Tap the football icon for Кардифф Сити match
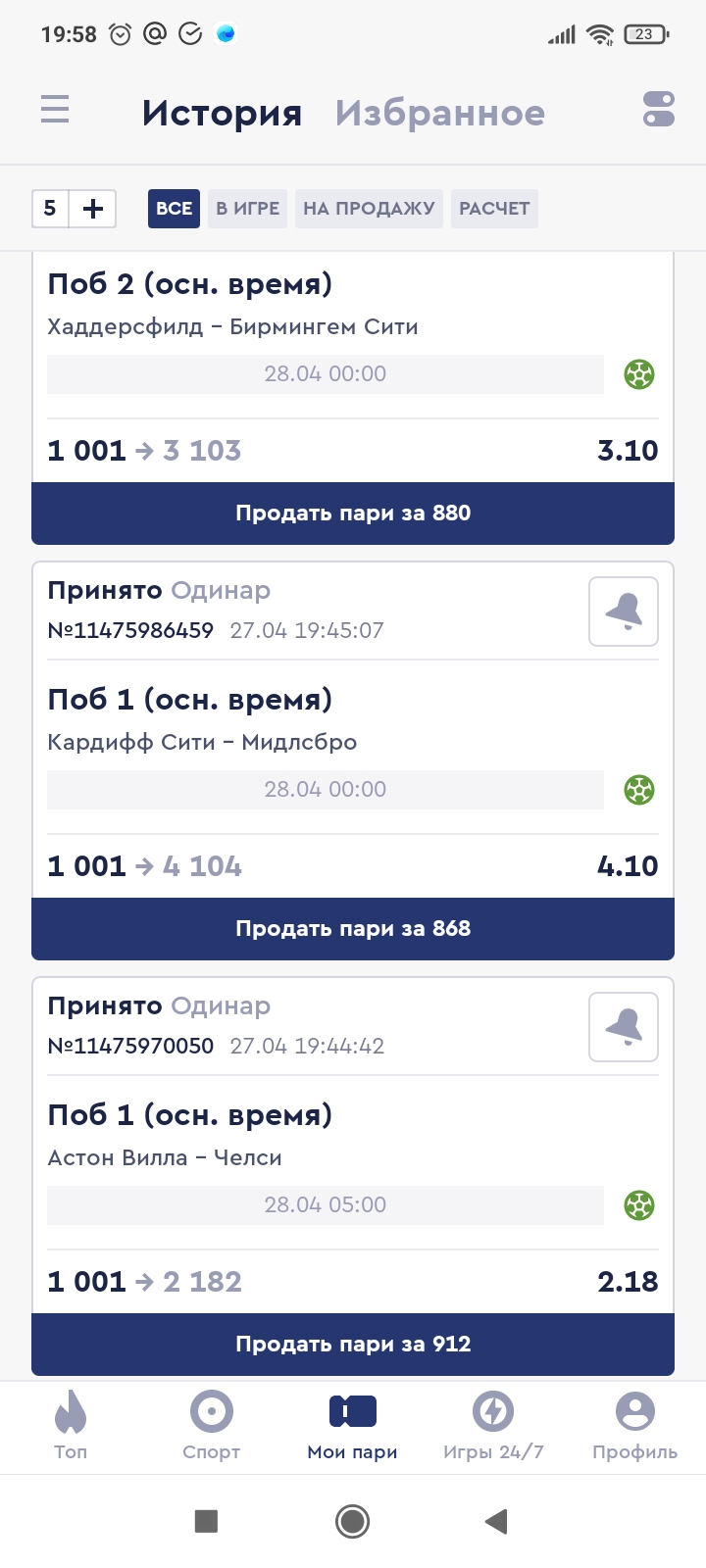Image resolution: width=706 pixels, height=1568 pixels. point(639,790)
